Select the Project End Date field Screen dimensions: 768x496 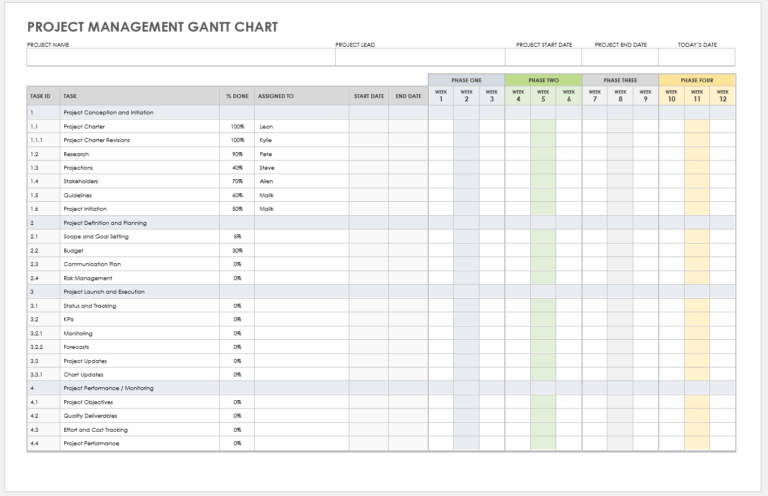[620, 57]
